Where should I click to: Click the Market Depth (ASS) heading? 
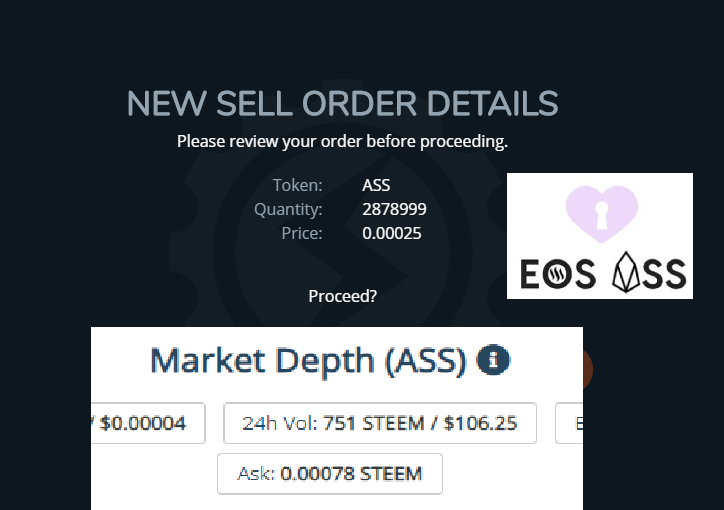(x=308, y=361)
